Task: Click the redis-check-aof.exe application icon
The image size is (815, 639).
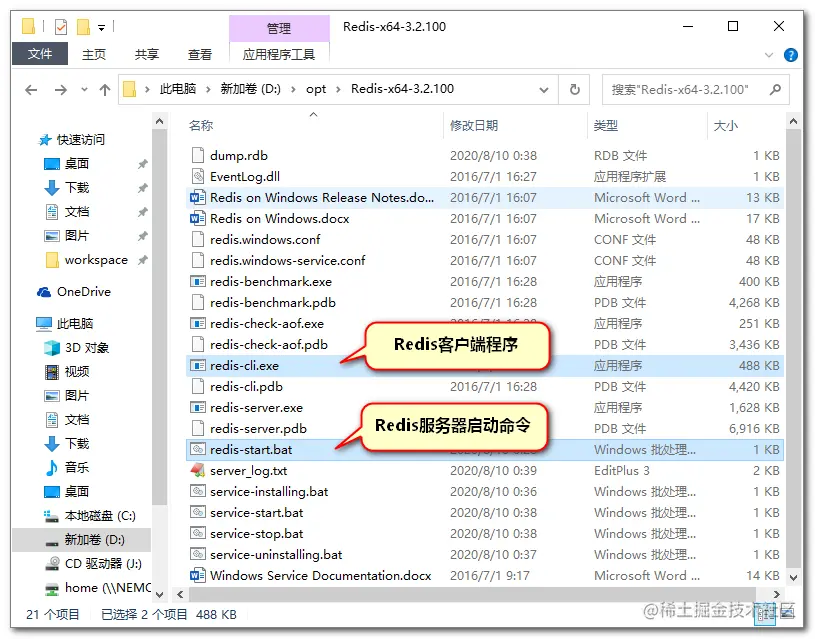Action: (x=198, y=323)
